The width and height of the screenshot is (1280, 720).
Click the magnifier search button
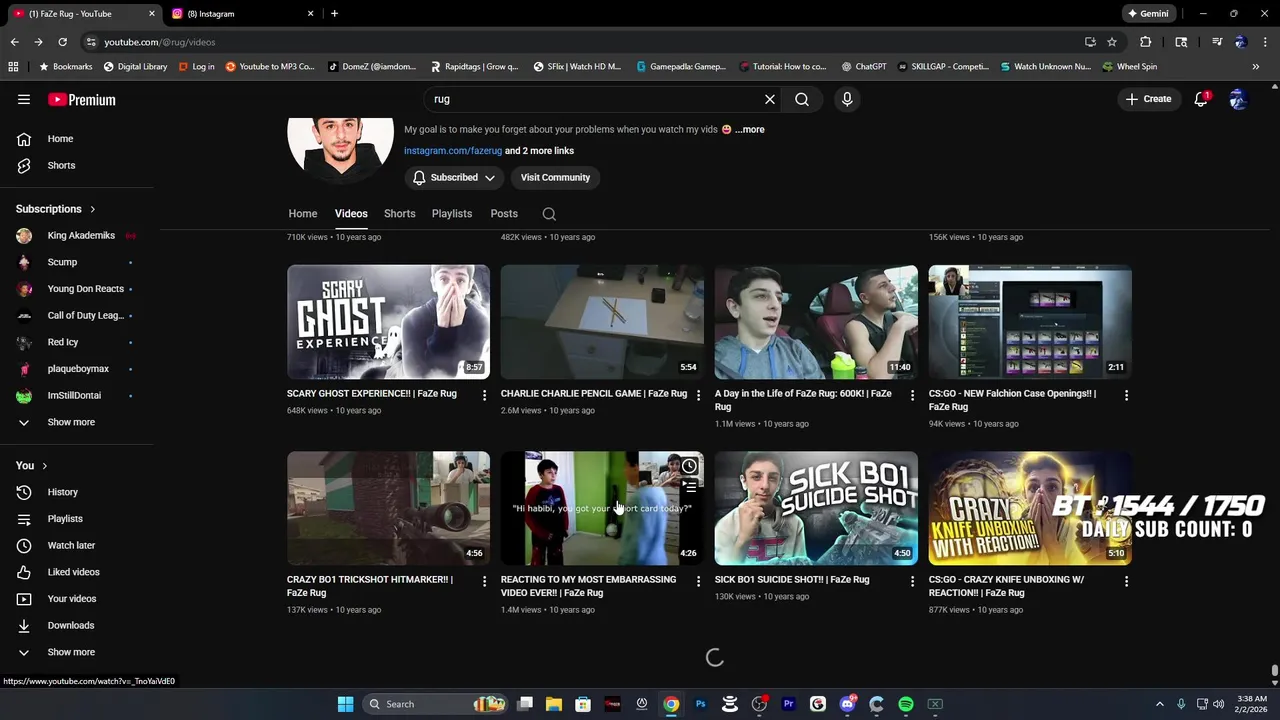[802, 99]
